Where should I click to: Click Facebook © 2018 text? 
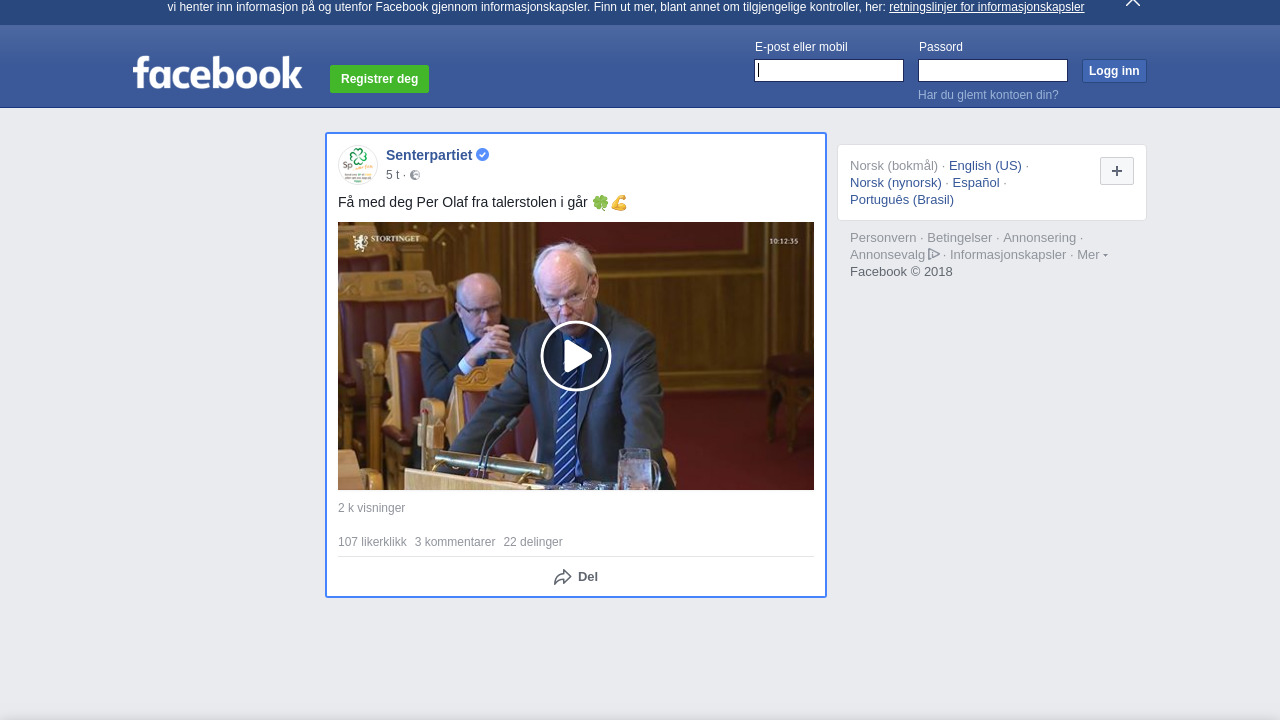pos(901,272)
